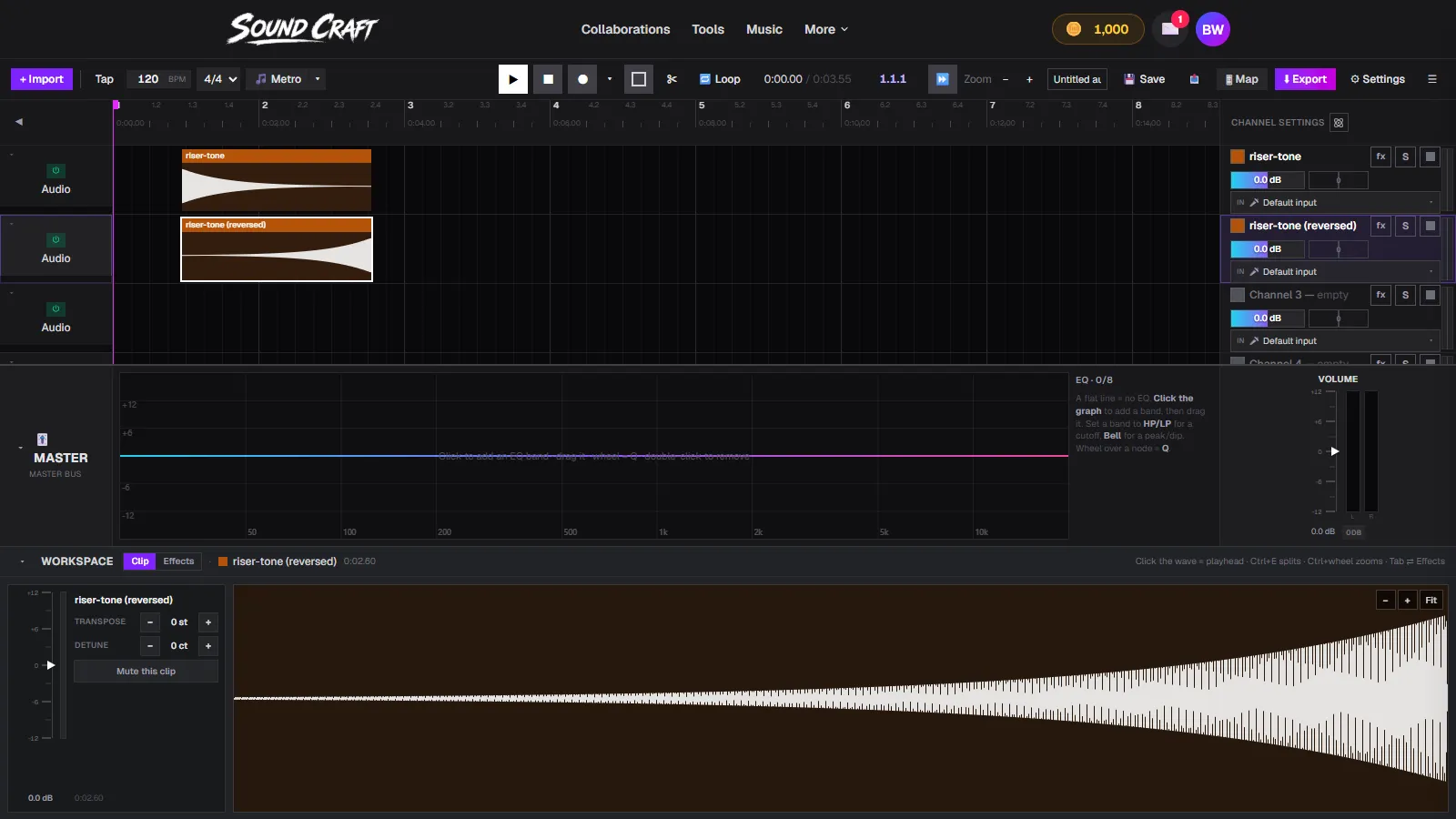Open Settings
The width and height of the screenshot is (1456, 819).
click(1378, 79)
